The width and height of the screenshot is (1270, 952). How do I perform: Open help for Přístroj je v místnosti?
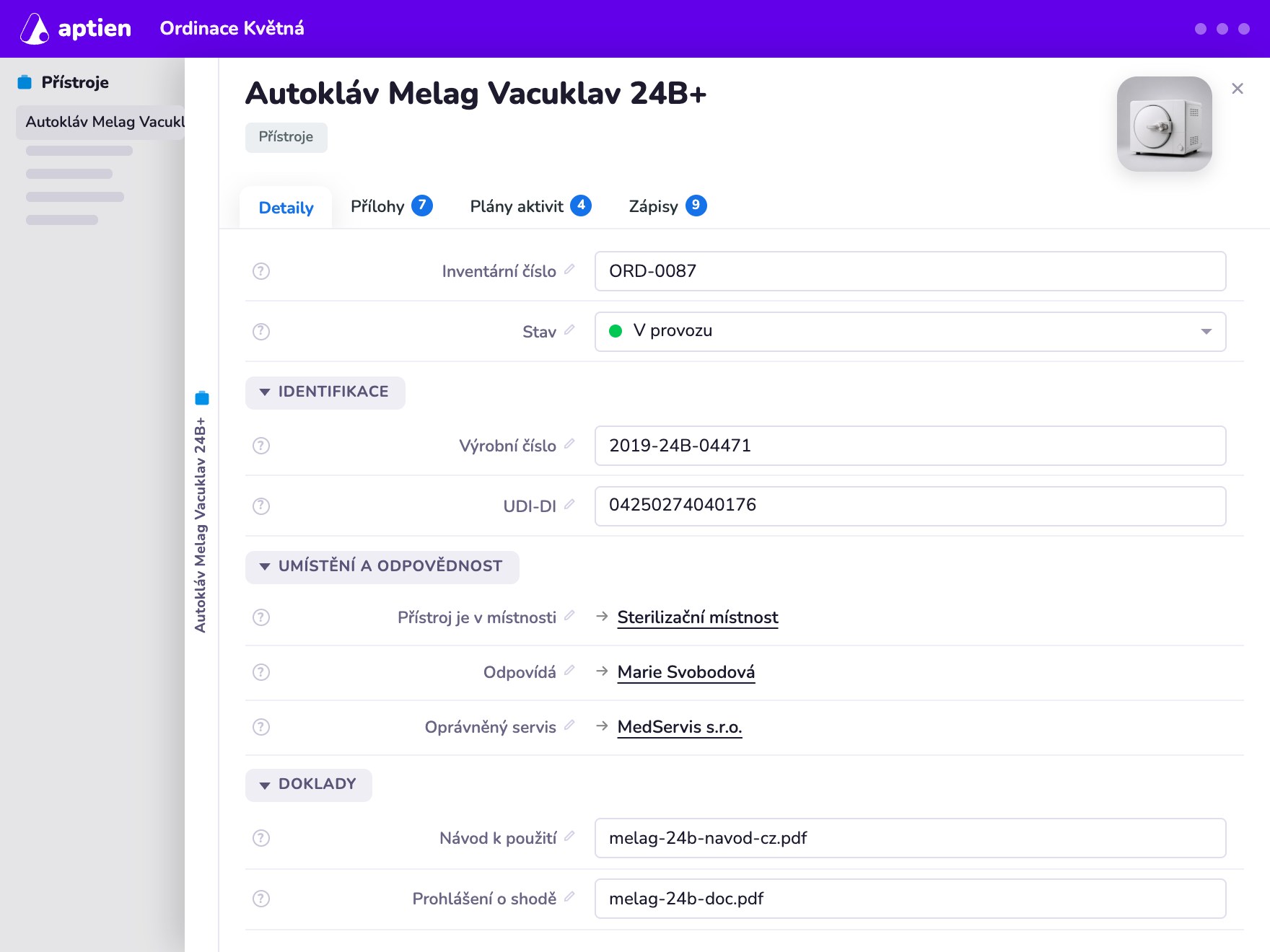click(261, 617)
